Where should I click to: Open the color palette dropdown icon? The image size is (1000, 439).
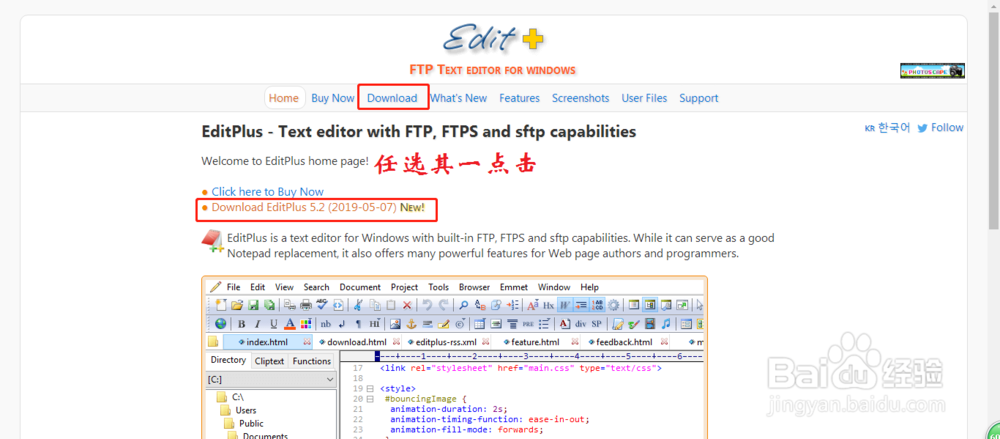point(305,324)
